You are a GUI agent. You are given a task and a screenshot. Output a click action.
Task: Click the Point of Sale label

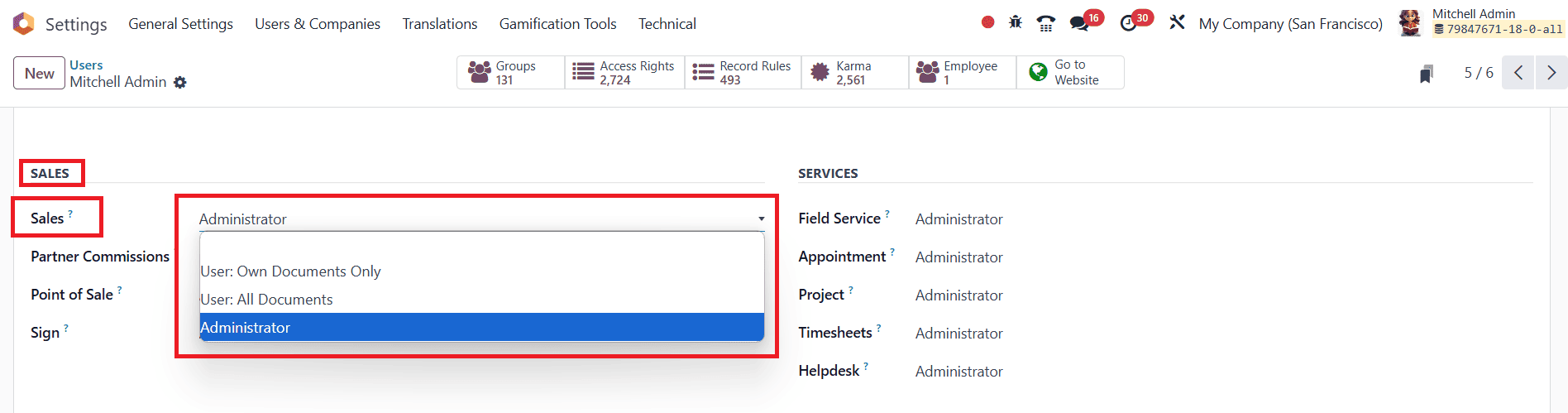click(x=72, y=295)
